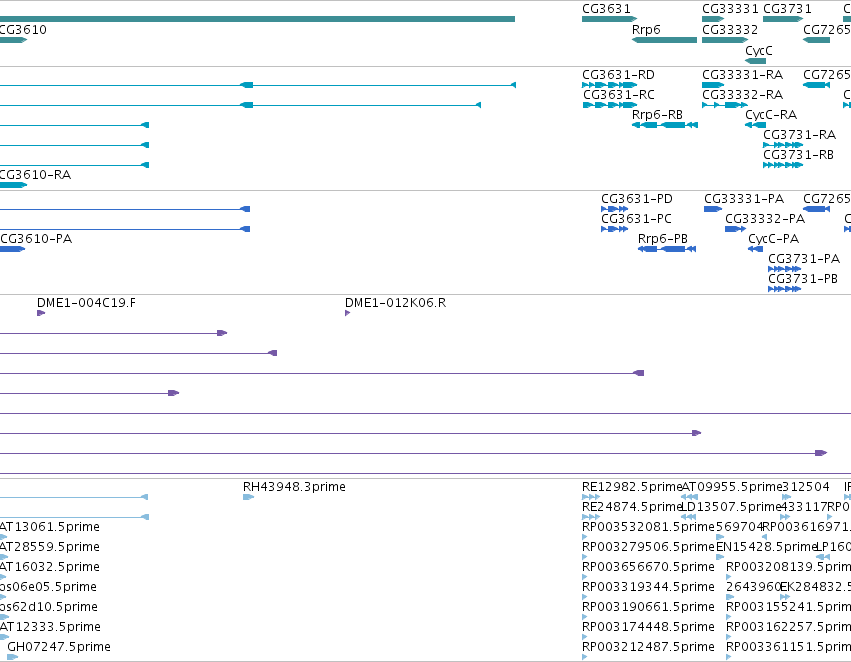Select transcript CG3631-RC
Image resolution: width=851 pixels, height=662 pixels.
point(619,94)
